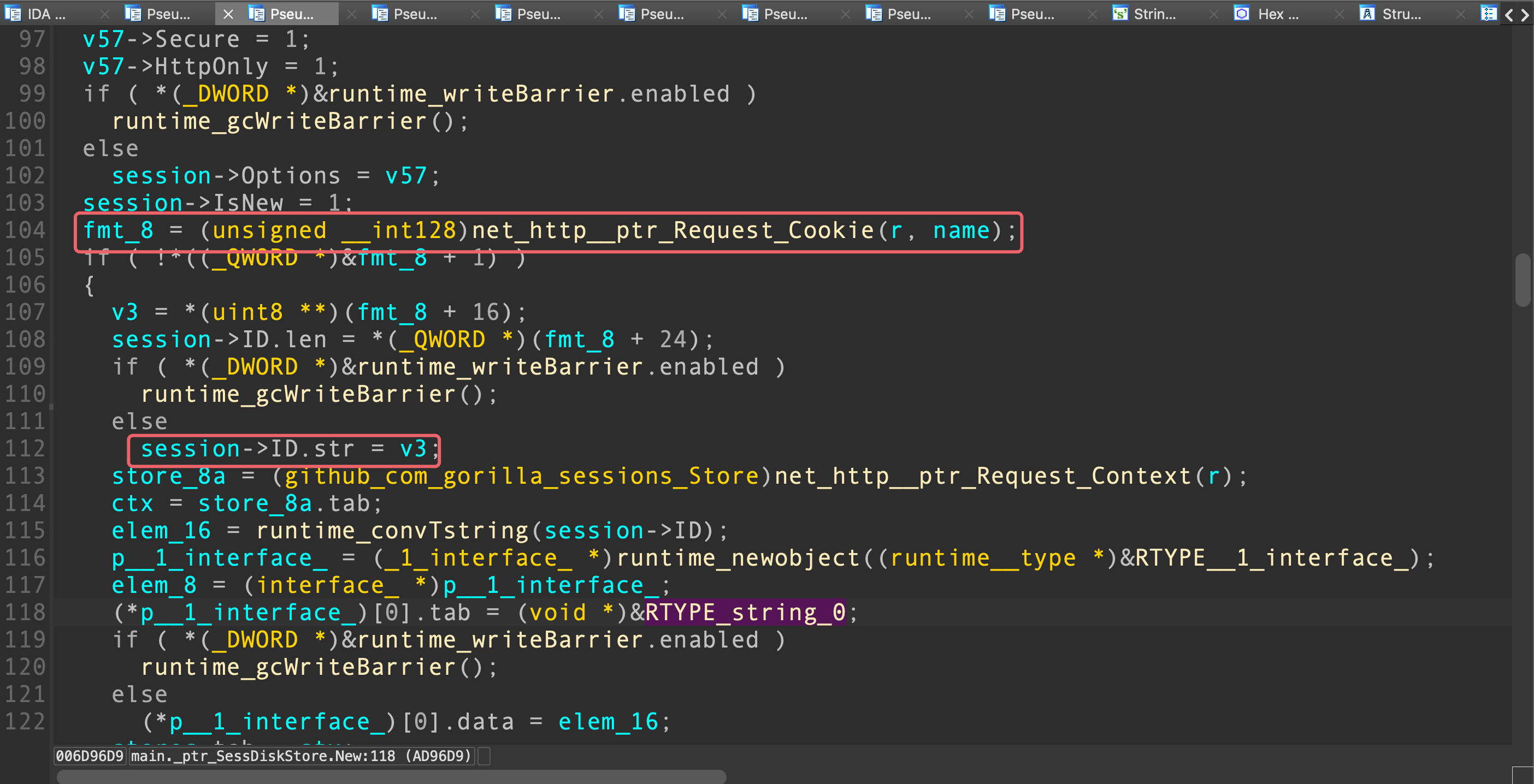Click runtime_gcWriteBarrier on line 110
The width and height of the screenshot is (1534, 784).
[298, 394]
